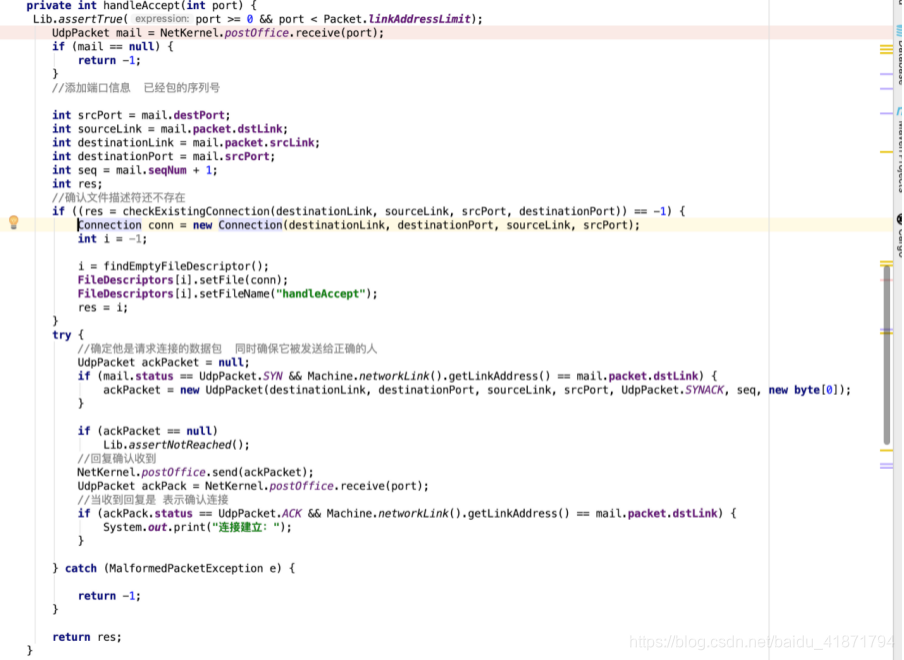Image resolution: width=904 pixels, height=660 pixels.
Task: Click 'findEmptyFileDescriptor()' call
Action: (183, 266)
